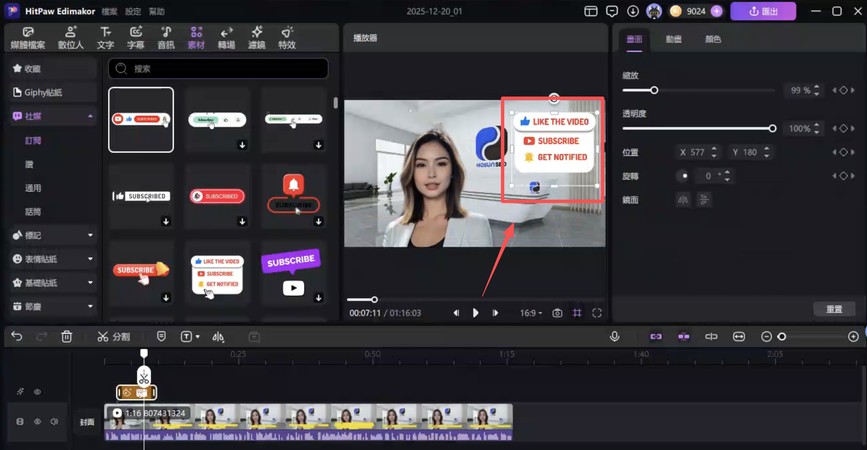Delete the selected clip with the trash icon
This screenshot has width=867, height=450.
click(x=67, y=337)
